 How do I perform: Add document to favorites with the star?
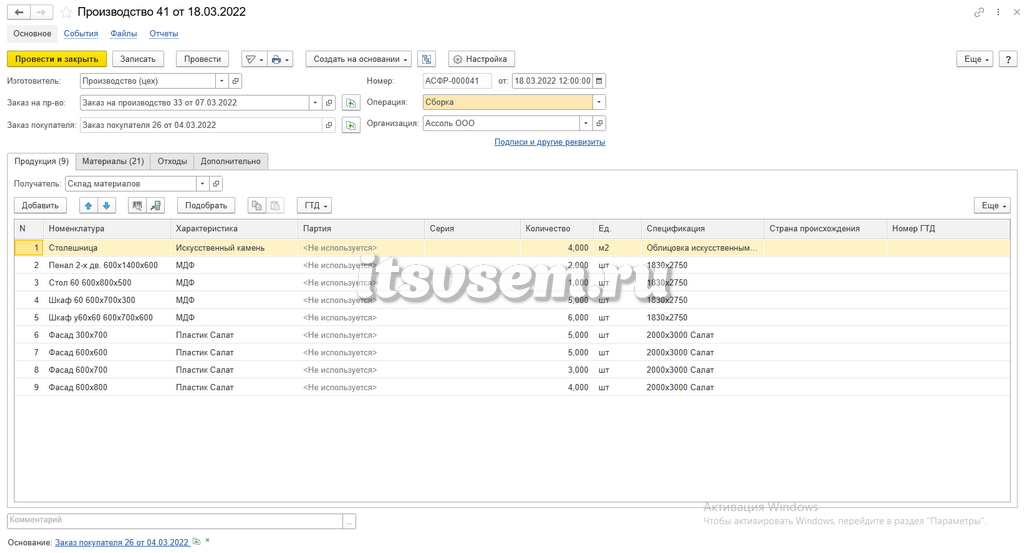coord(66,12)
